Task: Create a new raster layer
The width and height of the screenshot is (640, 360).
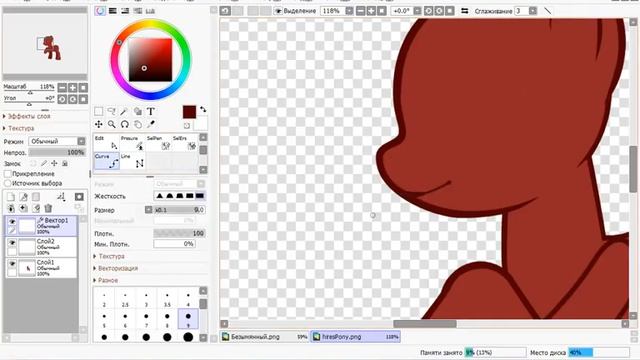Action: [x=11, y=197]
